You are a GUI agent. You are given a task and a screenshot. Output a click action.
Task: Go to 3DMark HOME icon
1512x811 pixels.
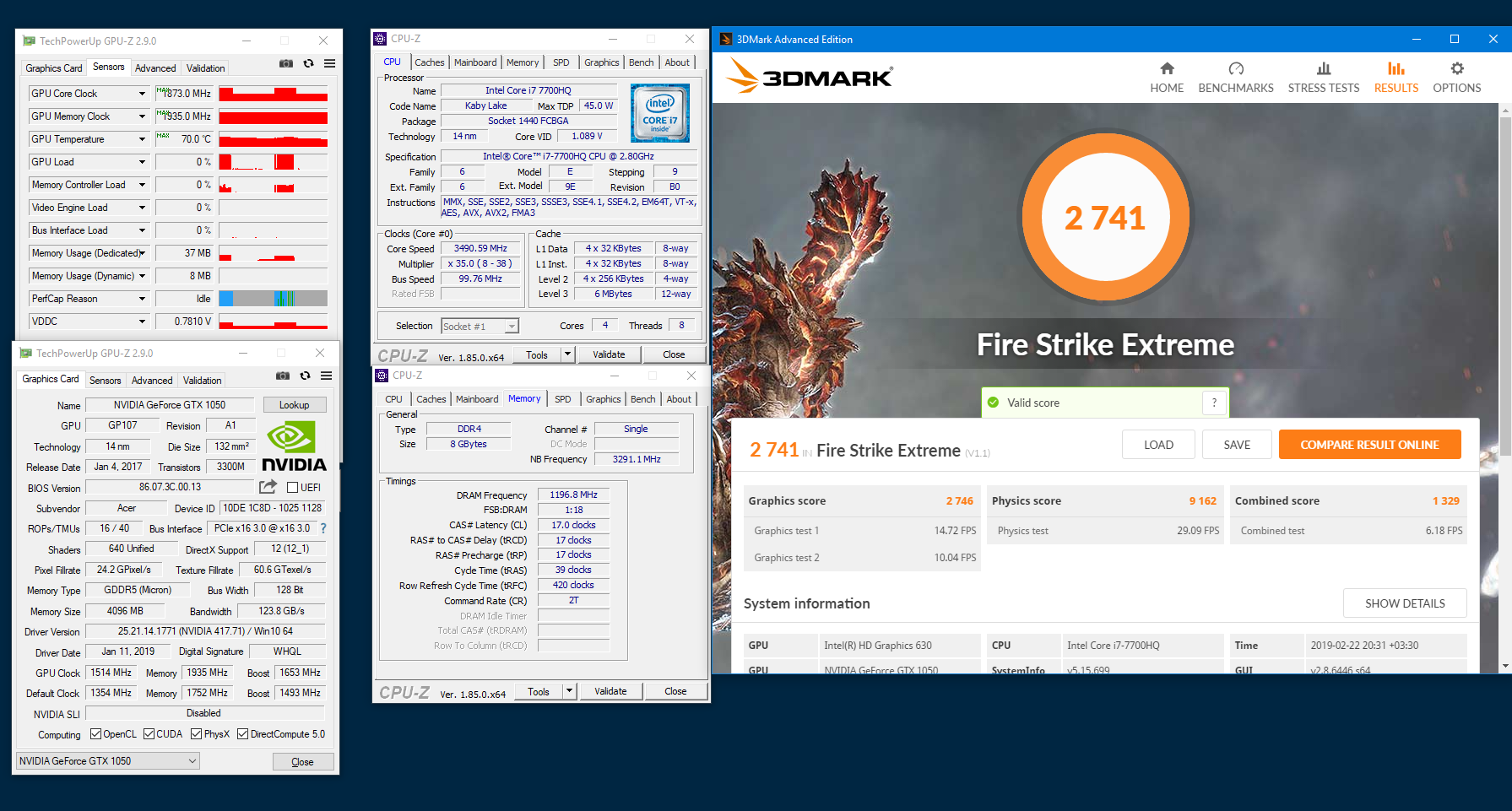coord(1167,68)
